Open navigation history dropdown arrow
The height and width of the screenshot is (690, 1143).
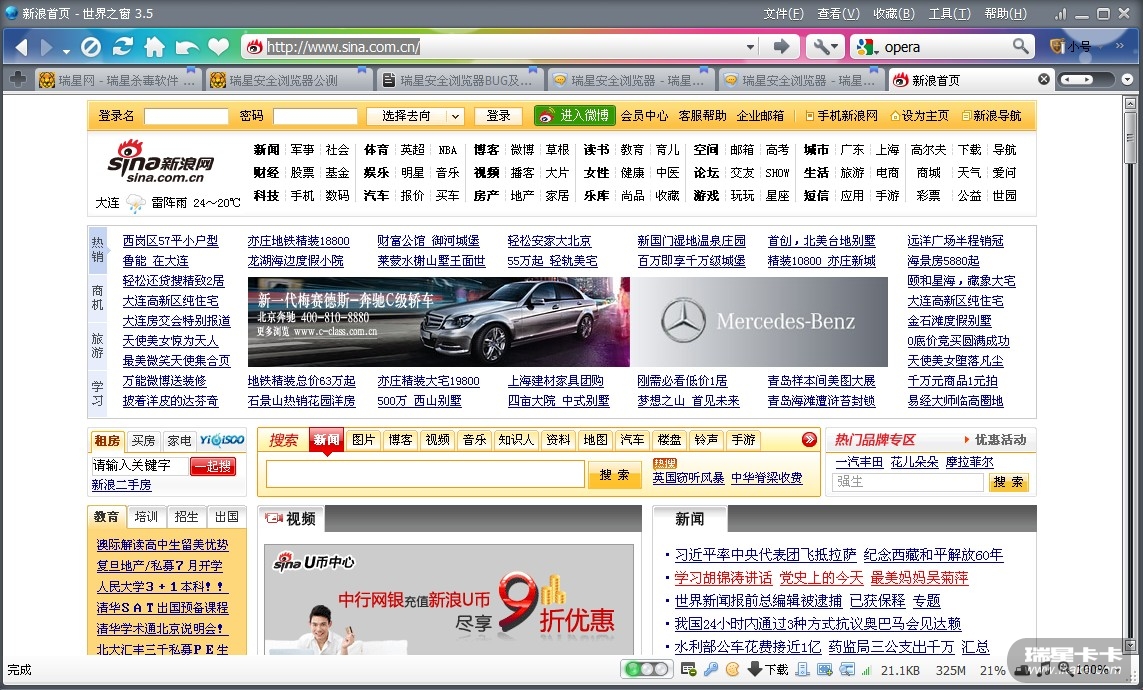coord(66,51)
